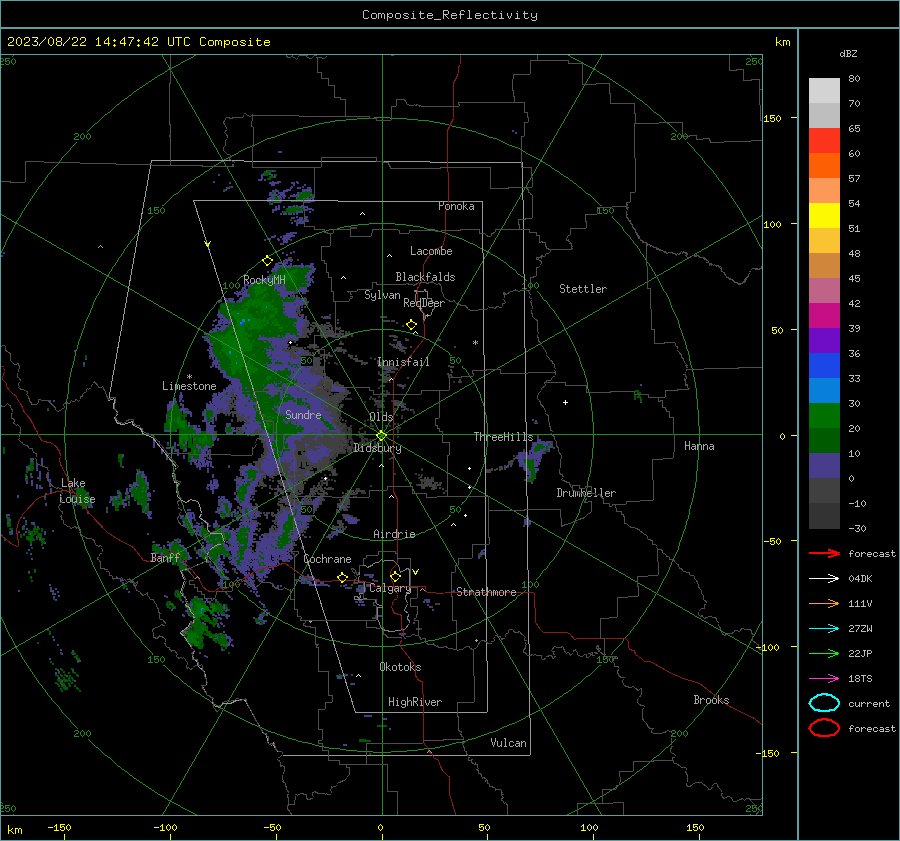Click the 18TS legend label text
Image resolution: width=900 pixels, height=841 pixels.
click(860, 679)
